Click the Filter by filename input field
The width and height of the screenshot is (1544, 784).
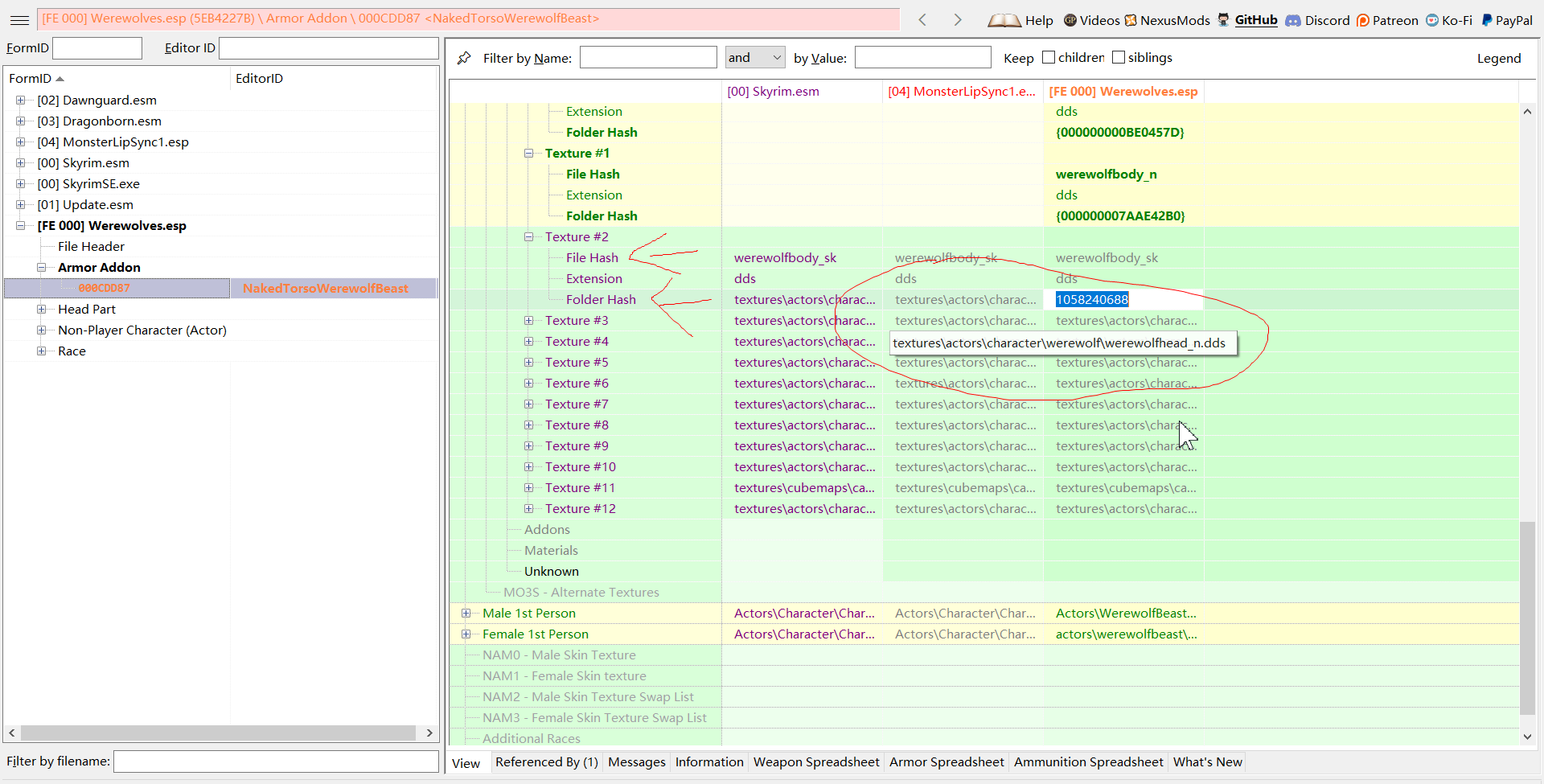point(276,761)
